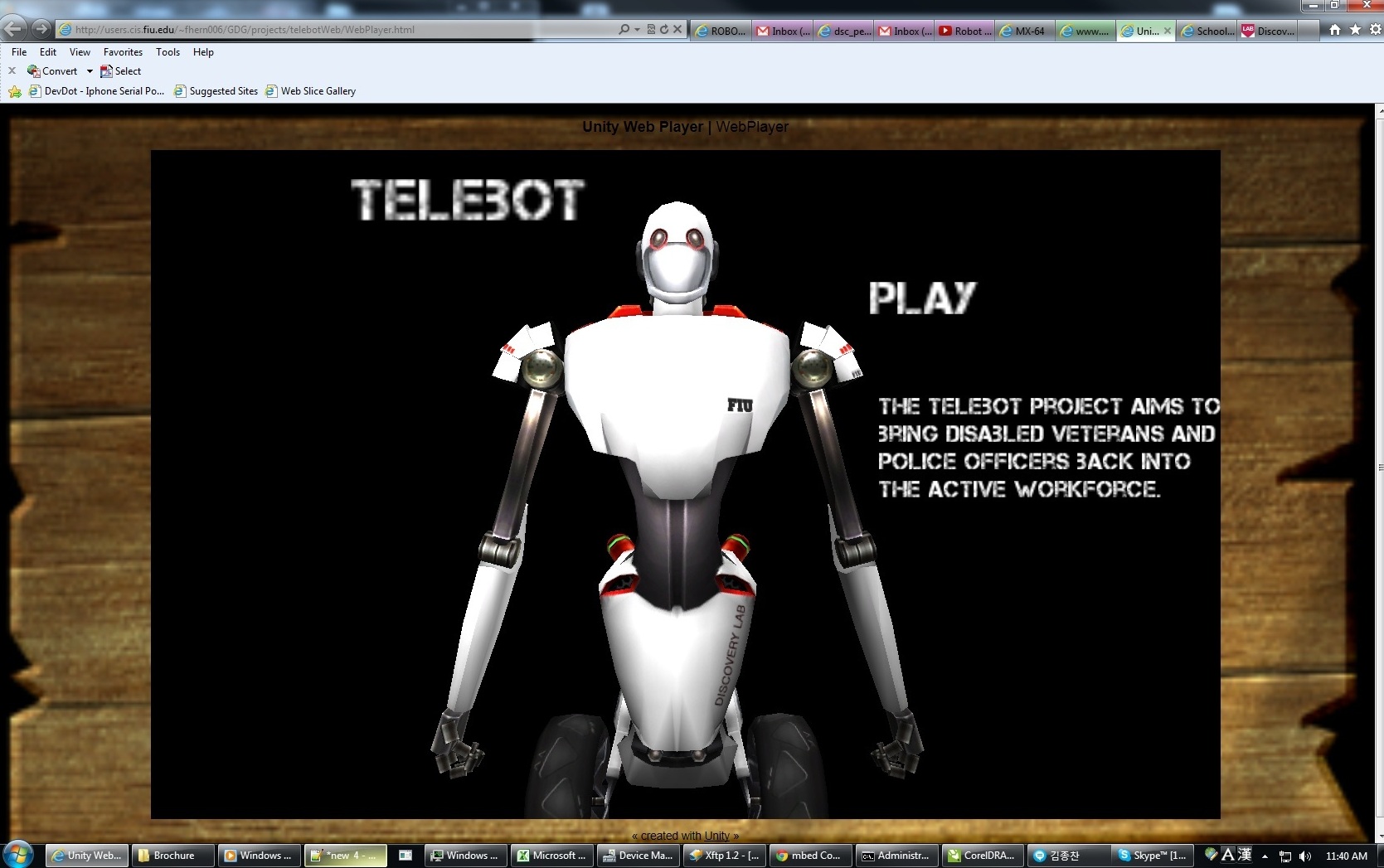Click the volume speaker icon in system tray

click(x=1305, y=856)
